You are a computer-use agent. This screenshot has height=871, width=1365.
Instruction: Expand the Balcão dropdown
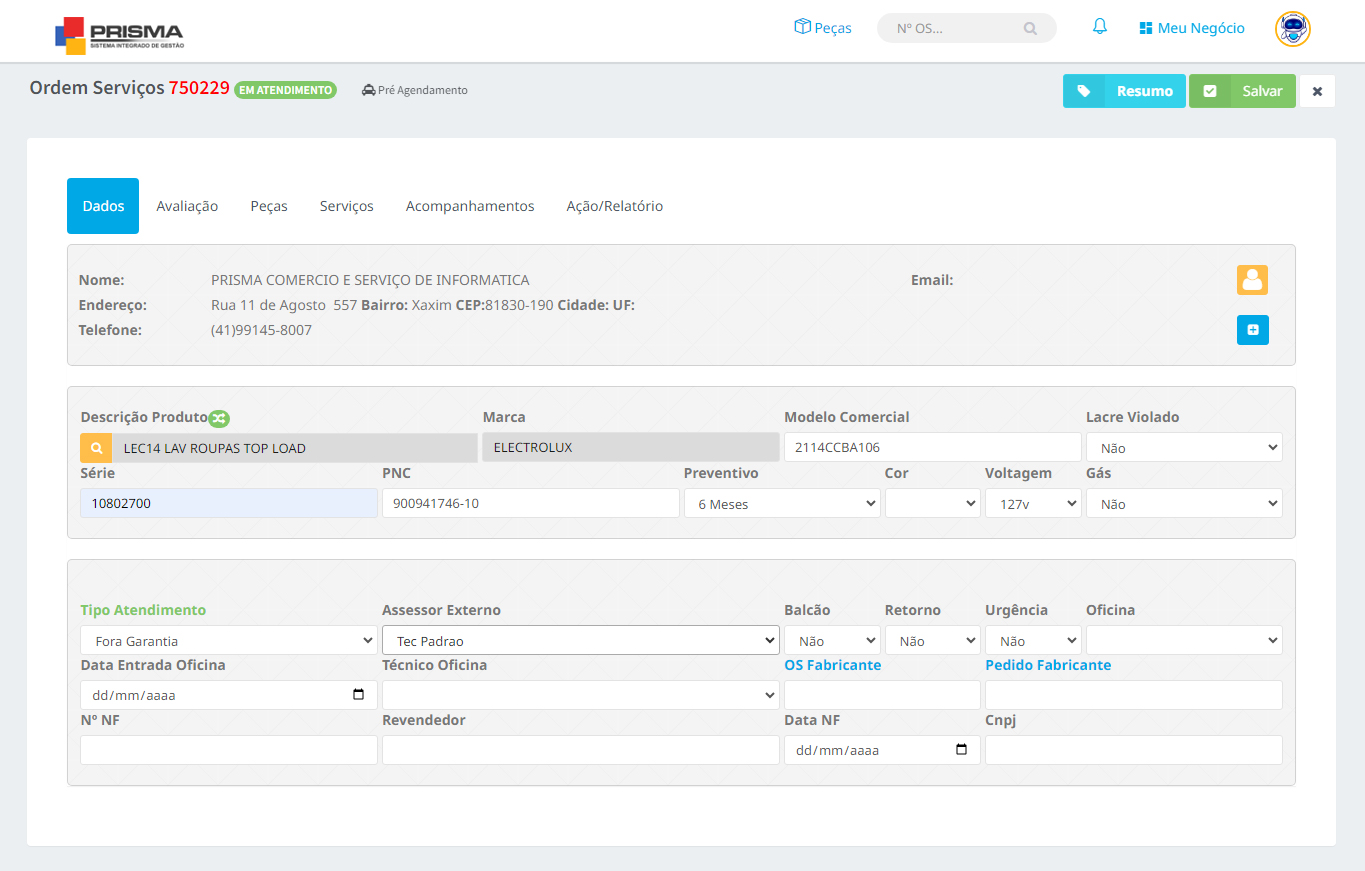[832, 641]
